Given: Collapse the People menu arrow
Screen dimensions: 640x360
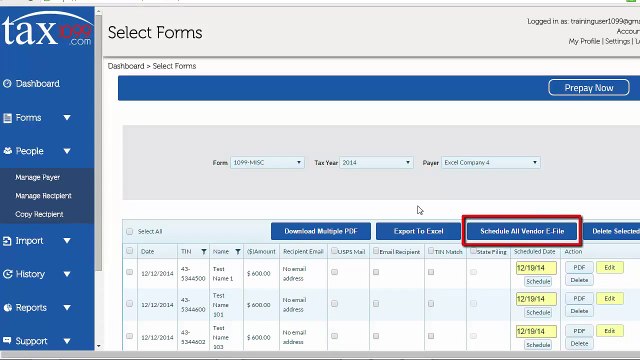Looking at the screenshot, I should point(67,151).
